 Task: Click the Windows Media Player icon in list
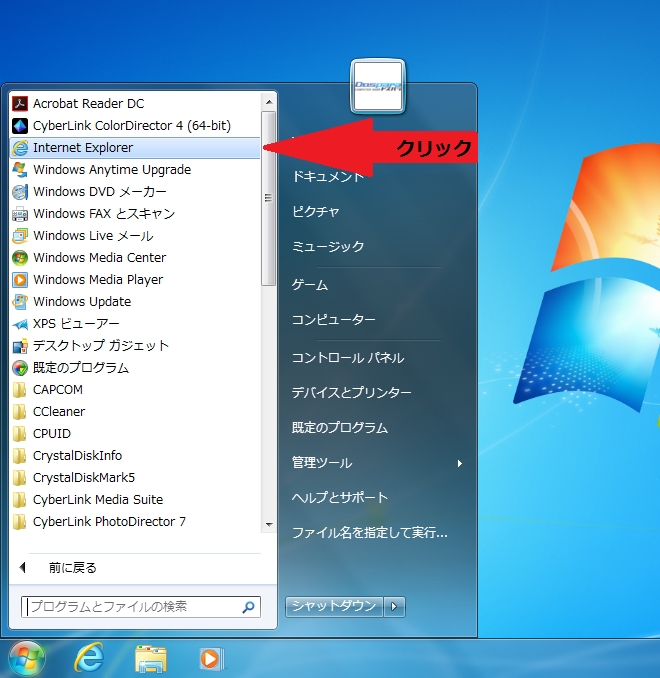(x=19, y=280)
